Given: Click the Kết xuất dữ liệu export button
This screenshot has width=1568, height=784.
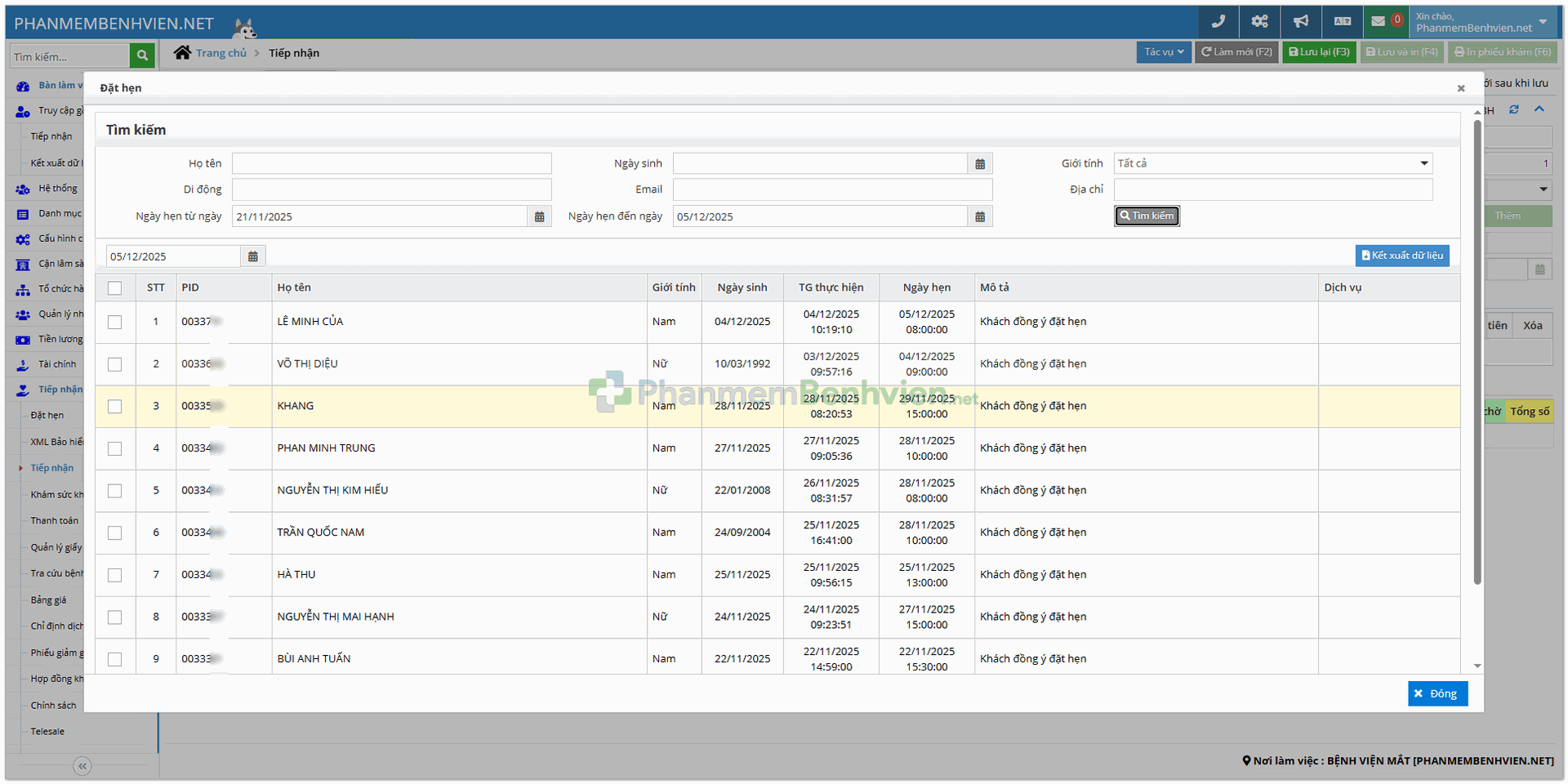Looking at the screenshot, I should click(x=1401, y=256).
